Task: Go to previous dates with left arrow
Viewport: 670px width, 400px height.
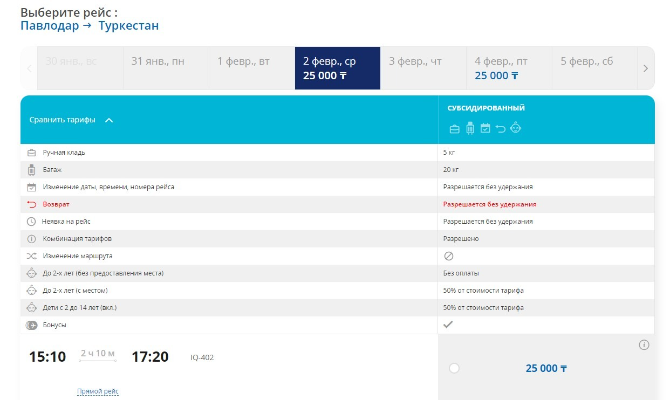Action: click(x=29, y=68)
